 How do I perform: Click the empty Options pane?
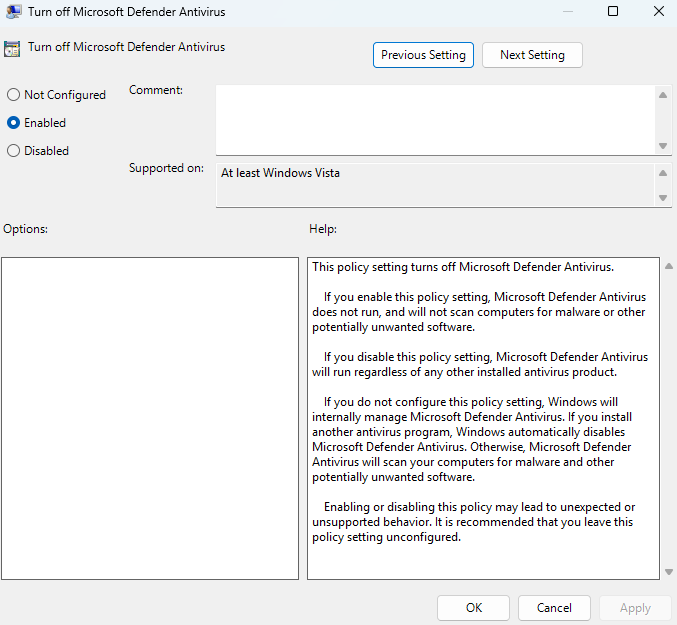tap(150, 418)
